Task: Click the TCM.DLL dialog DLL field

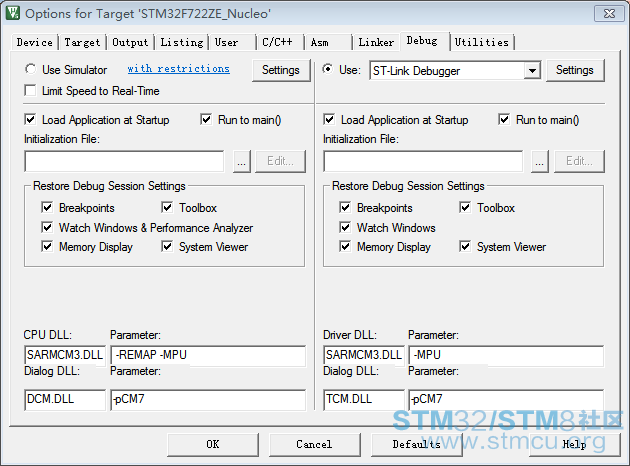Action: 364,400
